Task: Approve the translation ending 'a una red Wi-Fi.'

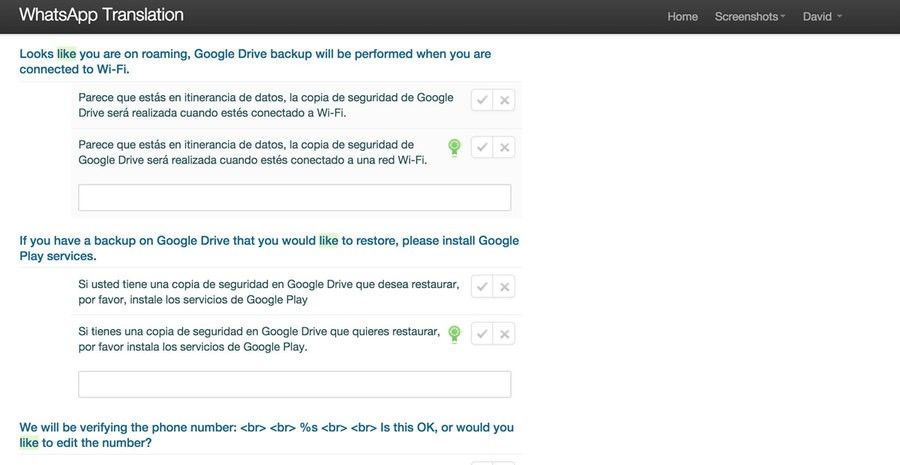Action: tap(482, 148)
